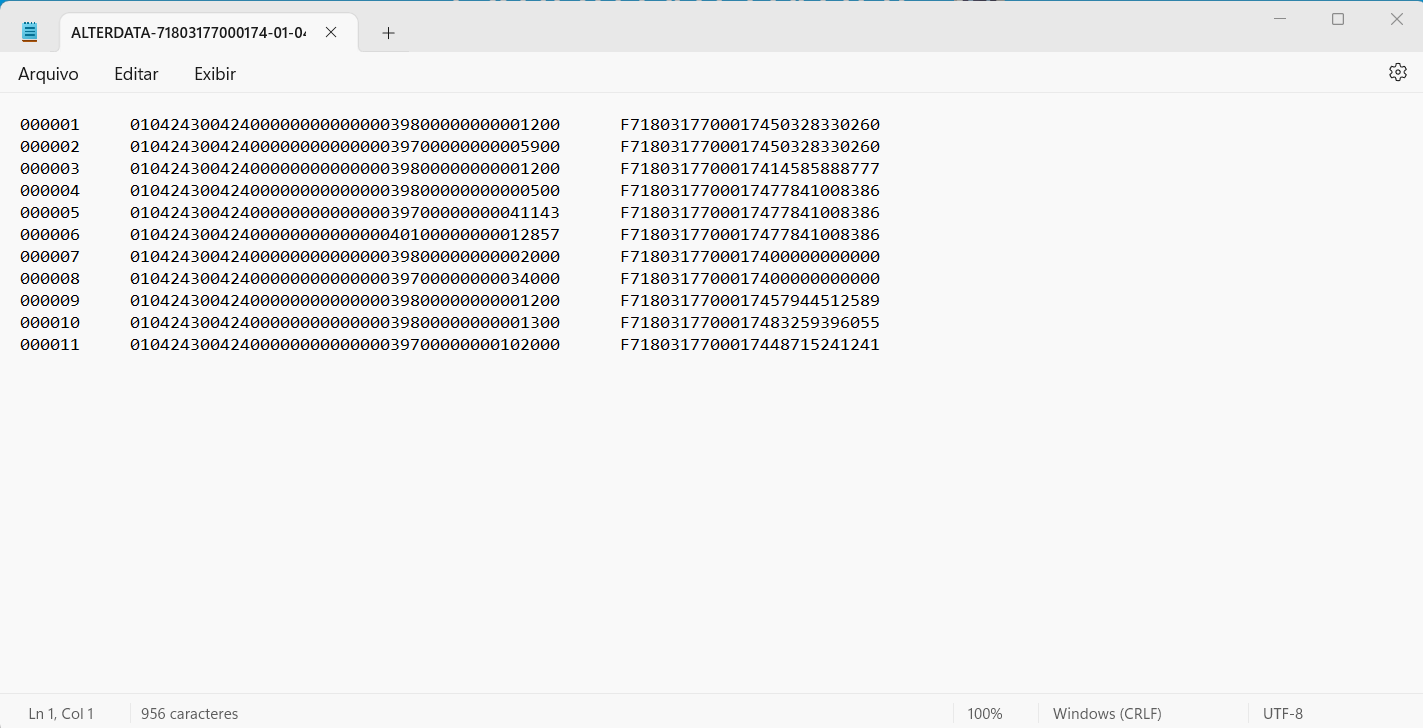Screen dimensions: 1423x728
Task: Open Notepad settings gear icon
Action: coord(1398,72)
